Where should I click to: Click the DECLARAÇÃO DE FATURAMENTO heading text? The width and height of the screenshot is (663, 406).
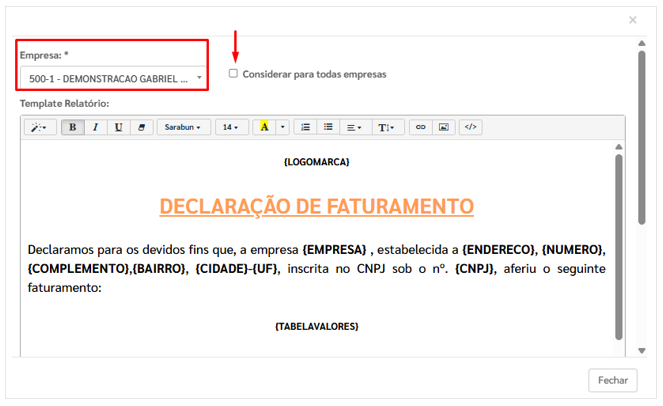[316, 206]
